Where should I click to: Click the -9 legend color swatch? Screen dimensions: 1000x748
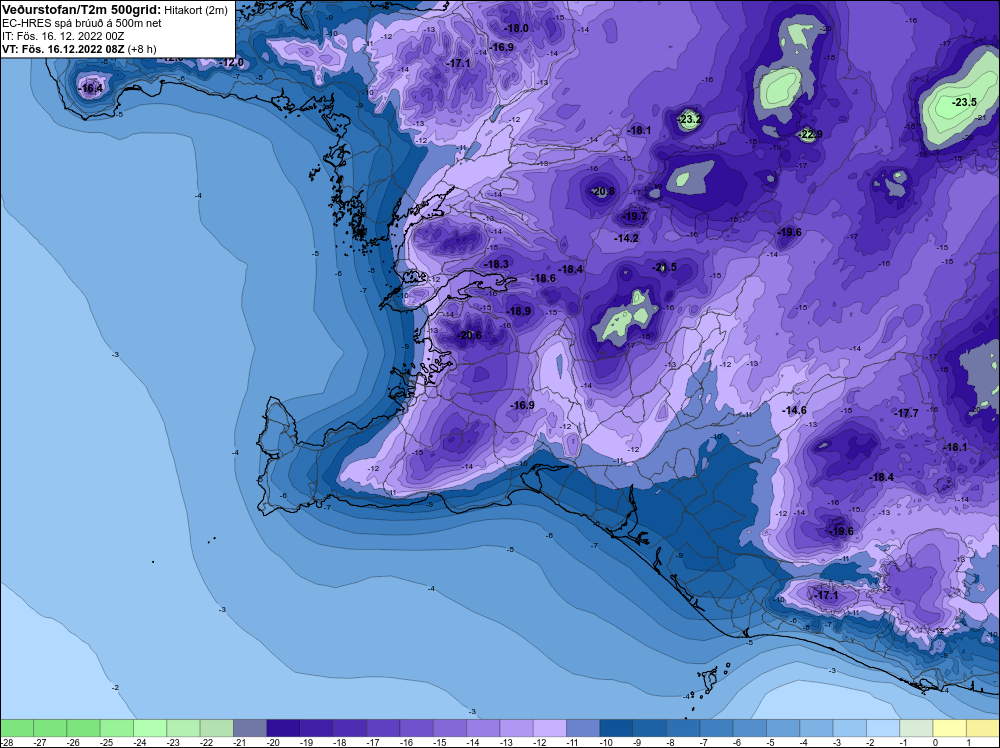[650, 728]
